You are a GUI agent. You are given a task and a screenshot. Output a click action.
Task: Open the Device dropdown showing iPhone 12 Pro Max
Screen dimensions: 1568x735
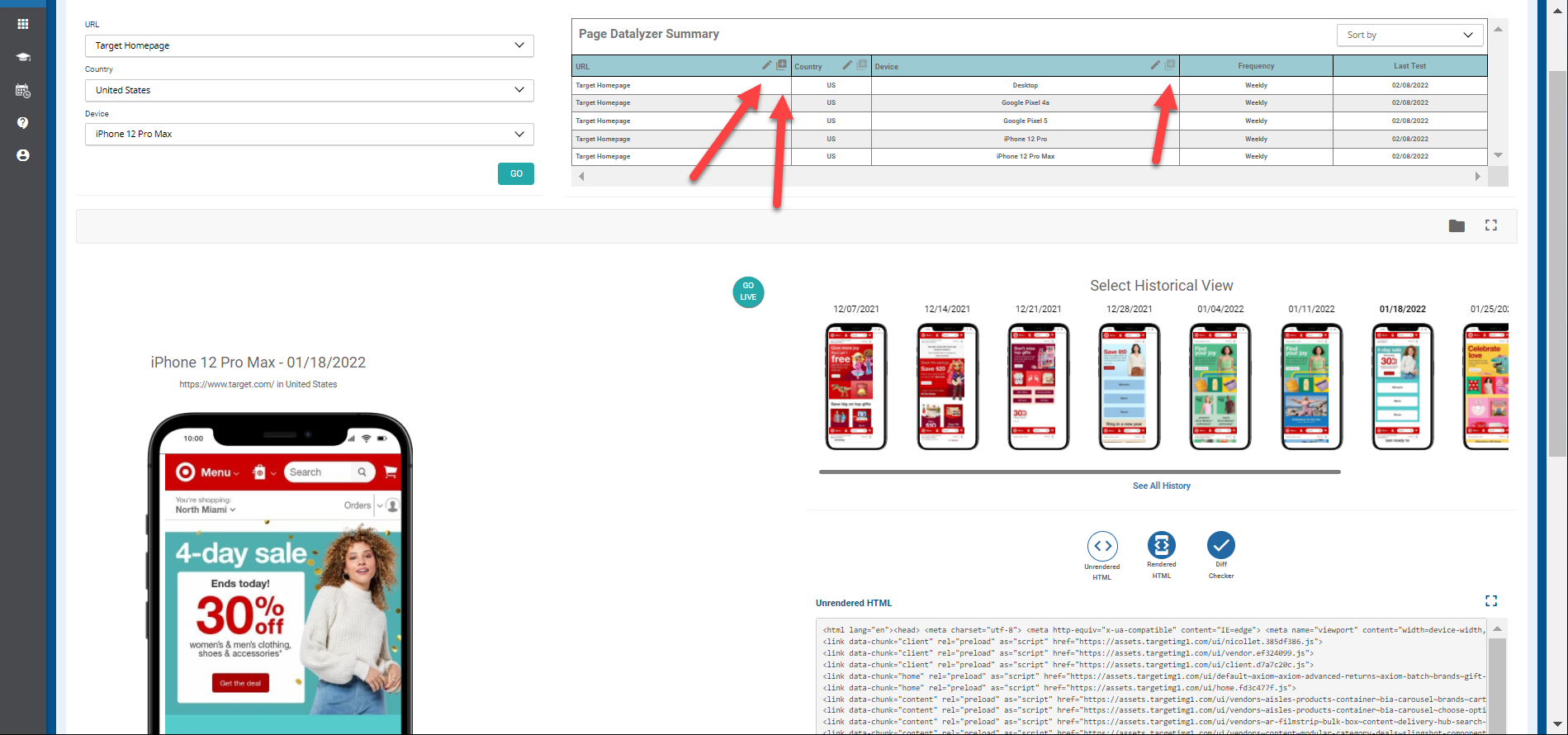pos(310,134)
